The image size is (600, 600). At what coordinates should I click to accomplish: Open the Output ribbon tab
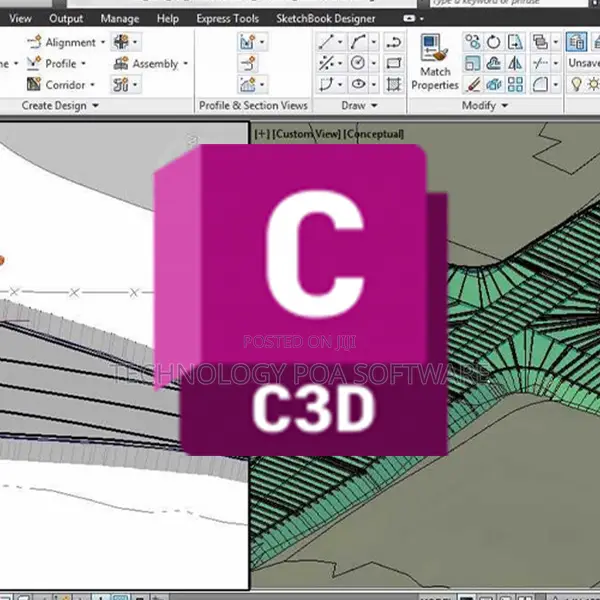point(66,18)
